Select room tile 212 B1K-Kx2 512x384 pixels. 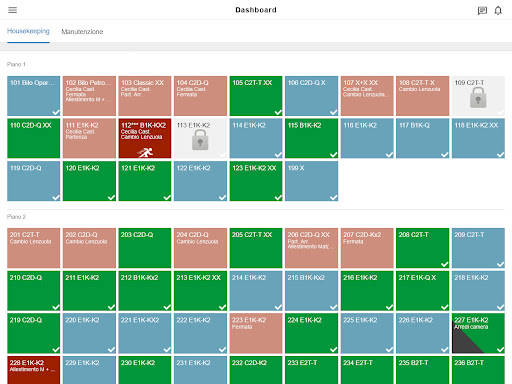coord(145,291)
